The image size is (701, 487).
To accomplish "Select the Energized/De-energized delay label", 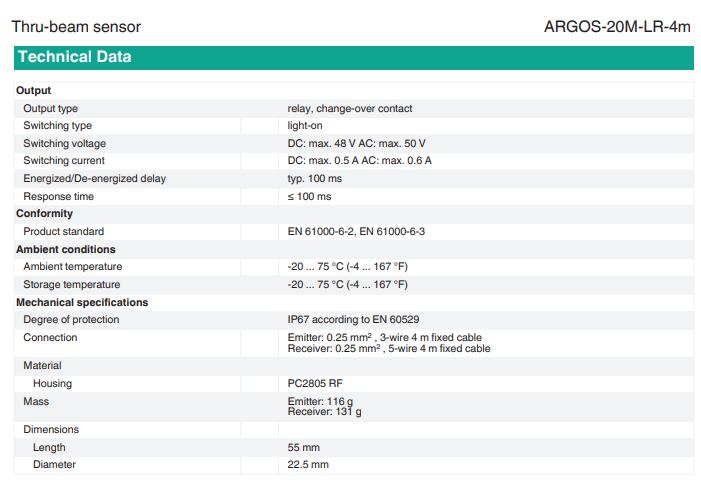I will [x=94, y=179].
